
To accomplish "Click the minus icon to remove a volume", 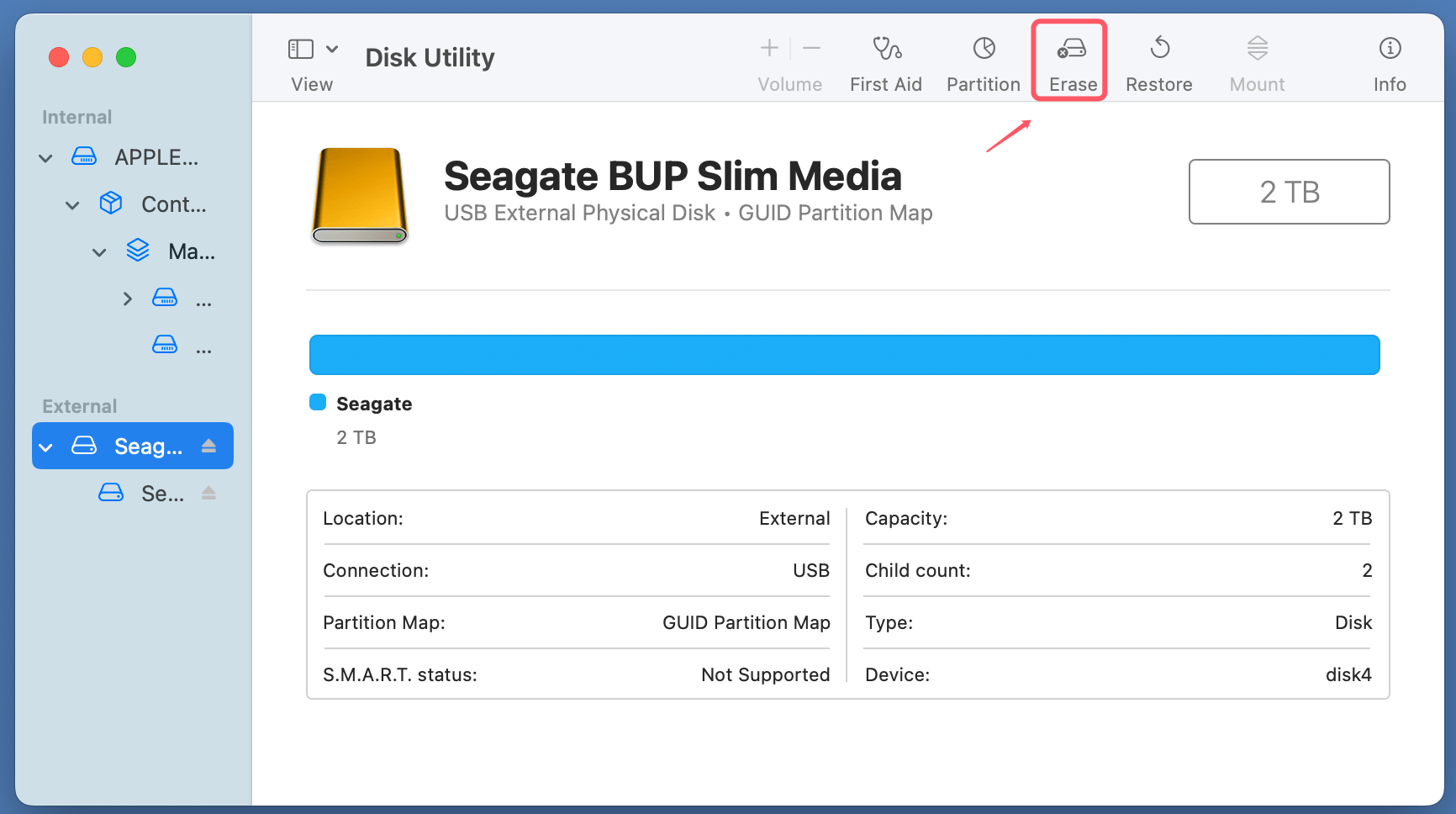I will click(811, 48).
